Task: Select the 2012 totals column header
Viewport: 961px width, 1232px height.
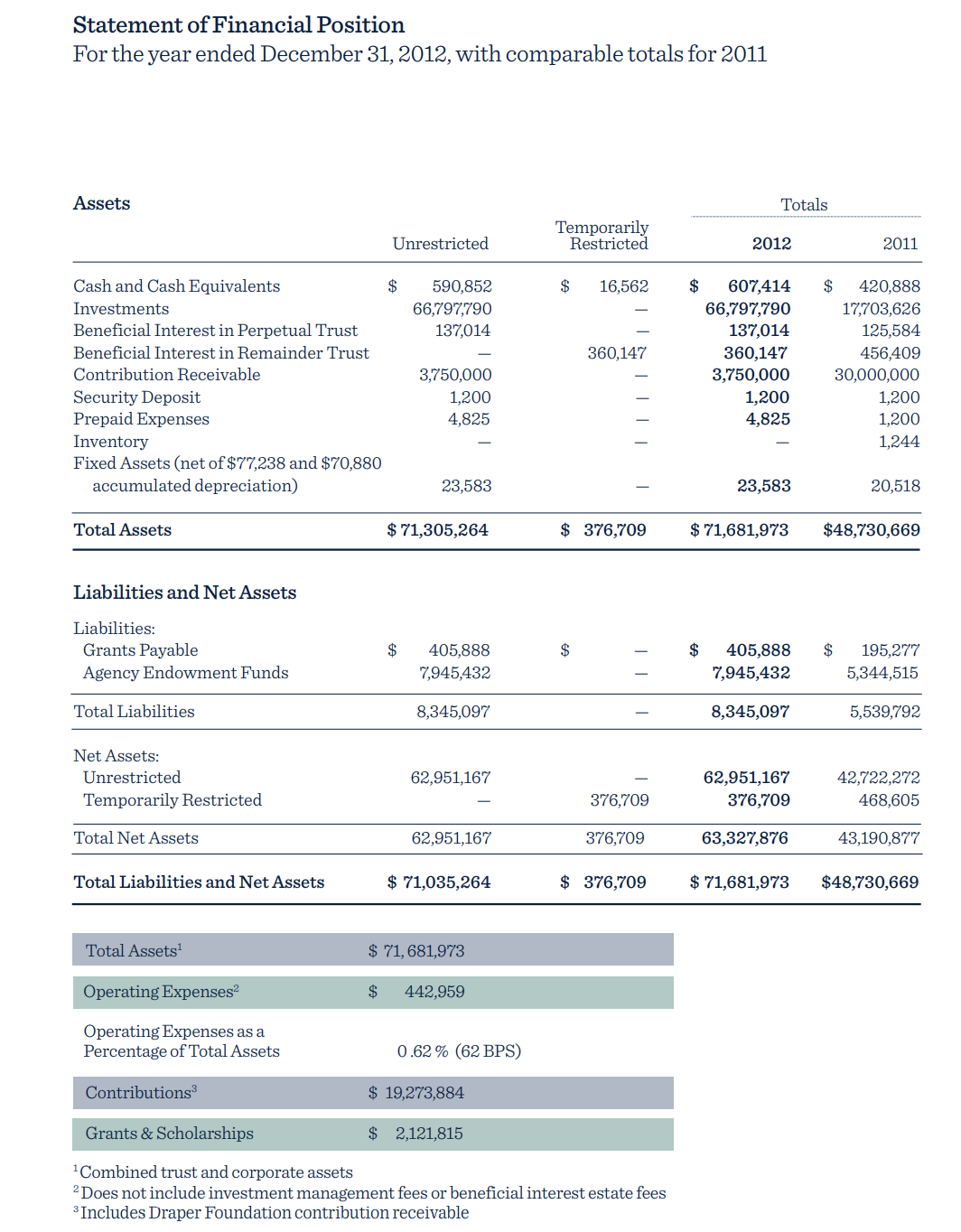Action: [770, 244]
